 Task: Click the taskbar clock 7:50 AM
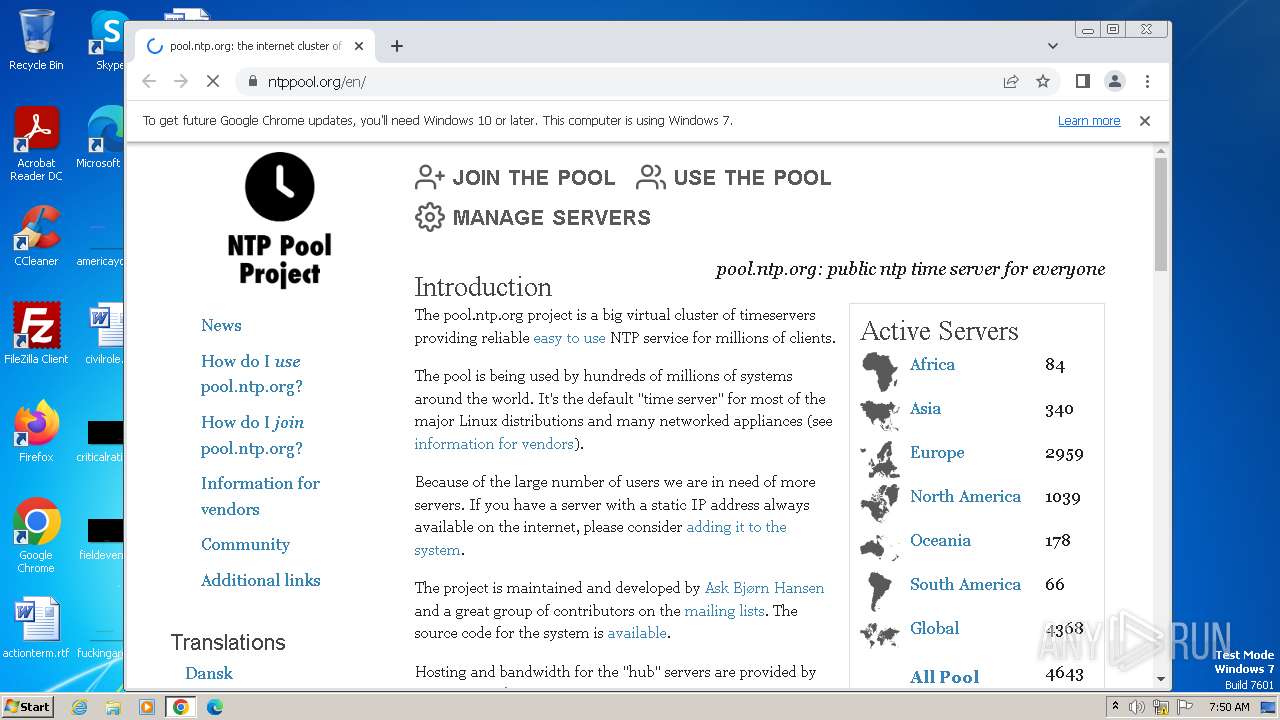[x=1229, y=707]
